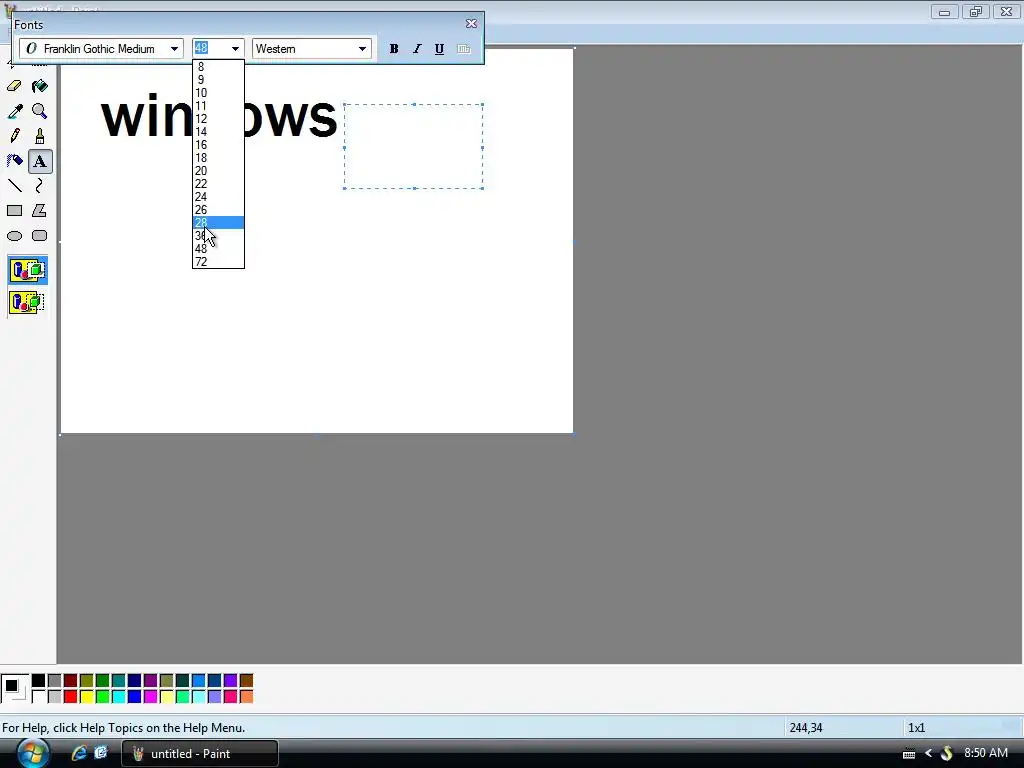Pick the magenta color swatch
Viewport: 1024px width, 768px height.
150,697
